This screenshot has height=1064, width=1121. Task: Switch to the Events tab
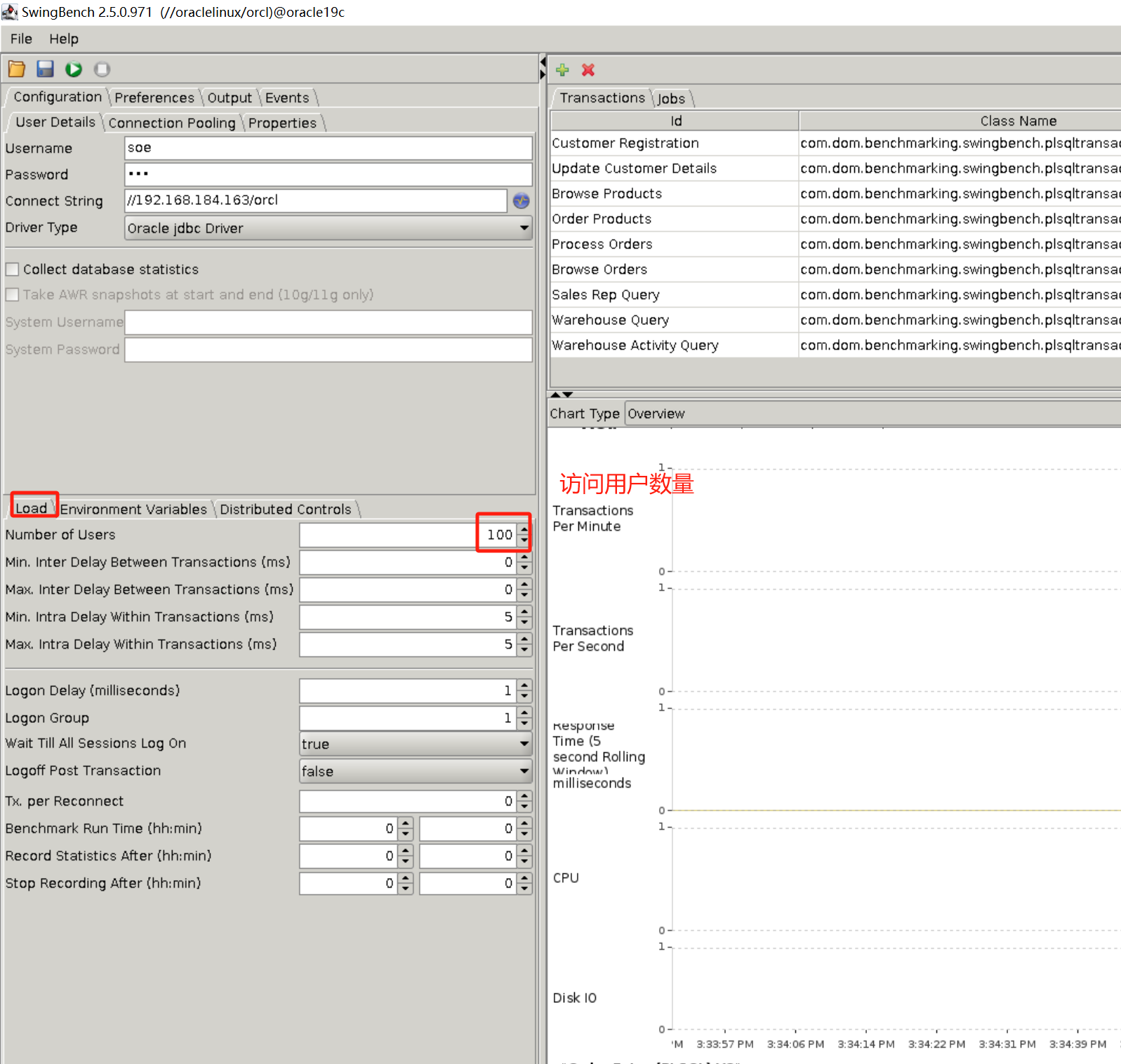287,98
